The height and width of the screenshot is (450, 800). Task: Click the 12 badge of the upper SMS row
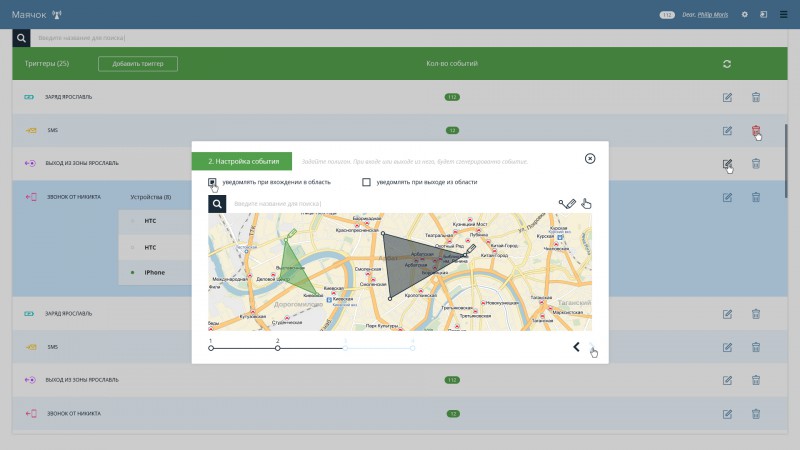[x=453, y=131]
